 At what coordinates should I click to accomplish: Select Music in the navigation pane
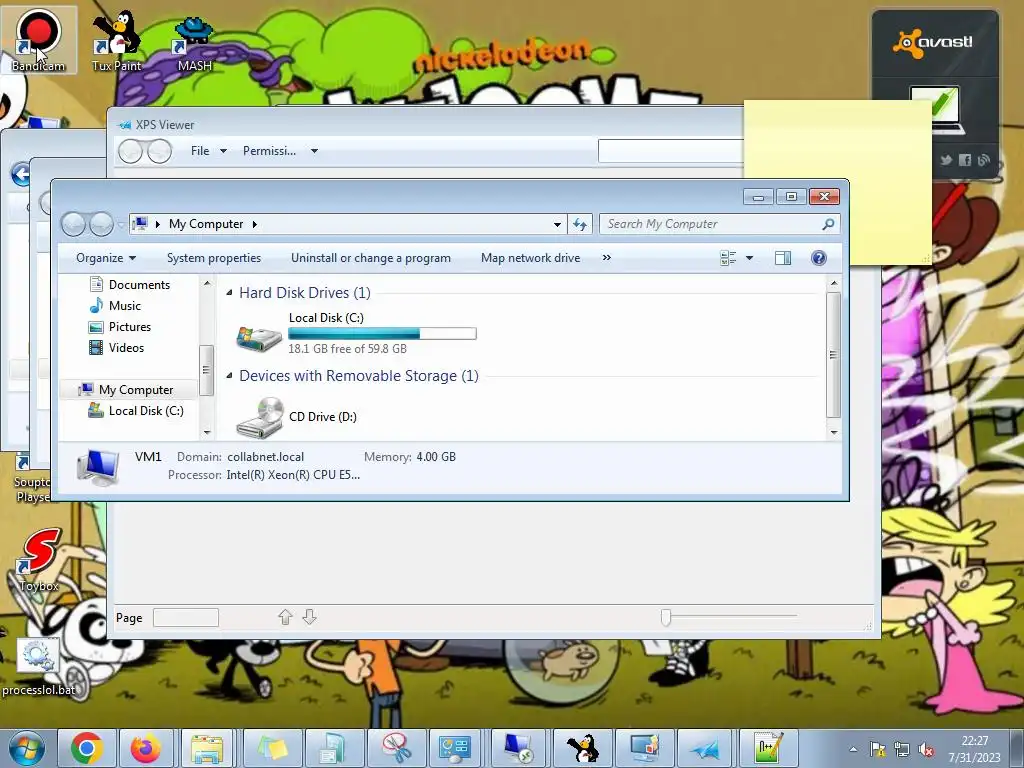click(115, 306)
